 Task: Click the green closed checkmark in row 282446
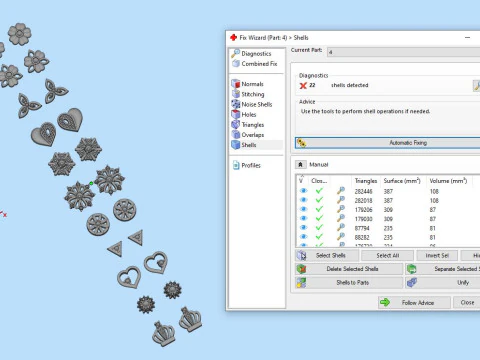(x=319, y=191)
